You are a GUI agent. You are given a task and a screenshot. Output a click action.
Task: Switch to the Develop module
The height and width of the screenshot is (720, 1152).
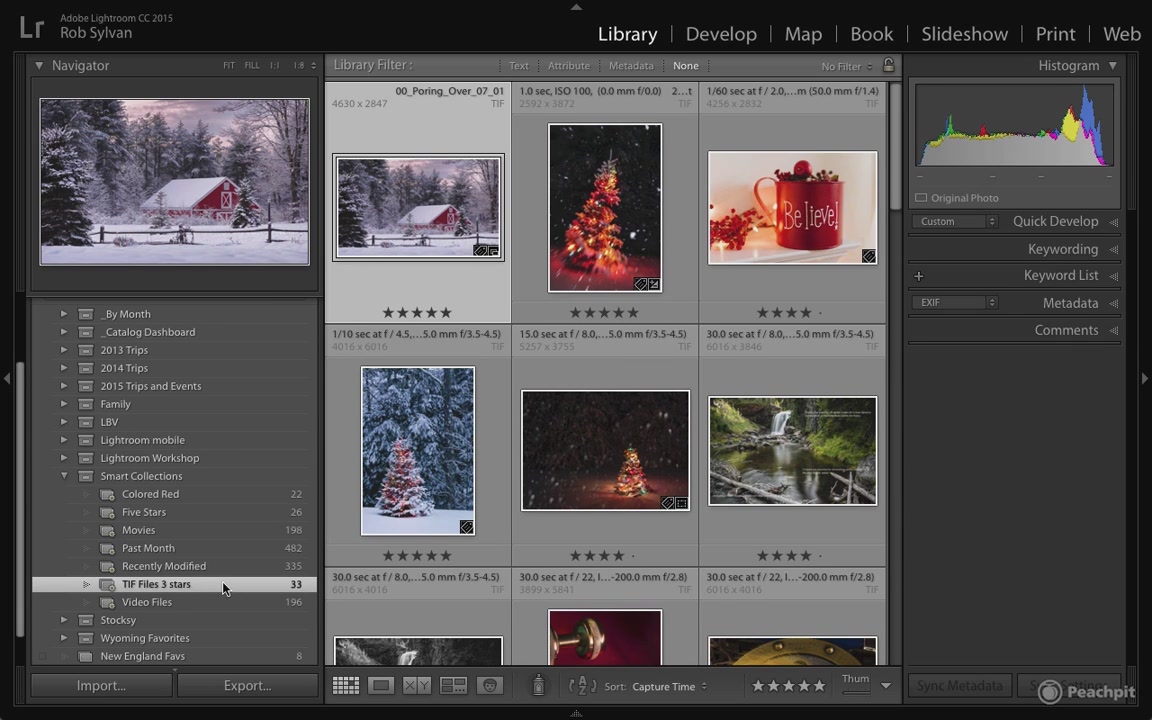coord(721,34)
